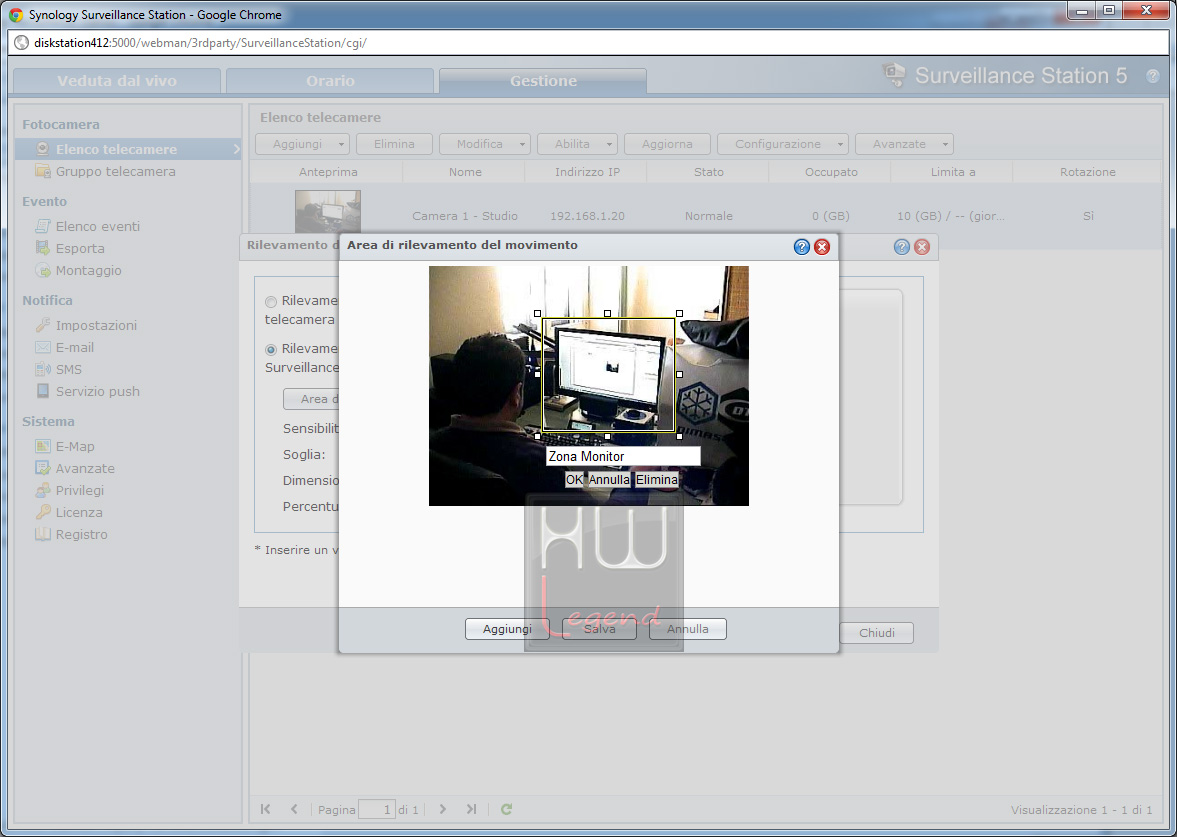
Task: Click the page number field in the pagination bar
Action: tap(377, 809)
